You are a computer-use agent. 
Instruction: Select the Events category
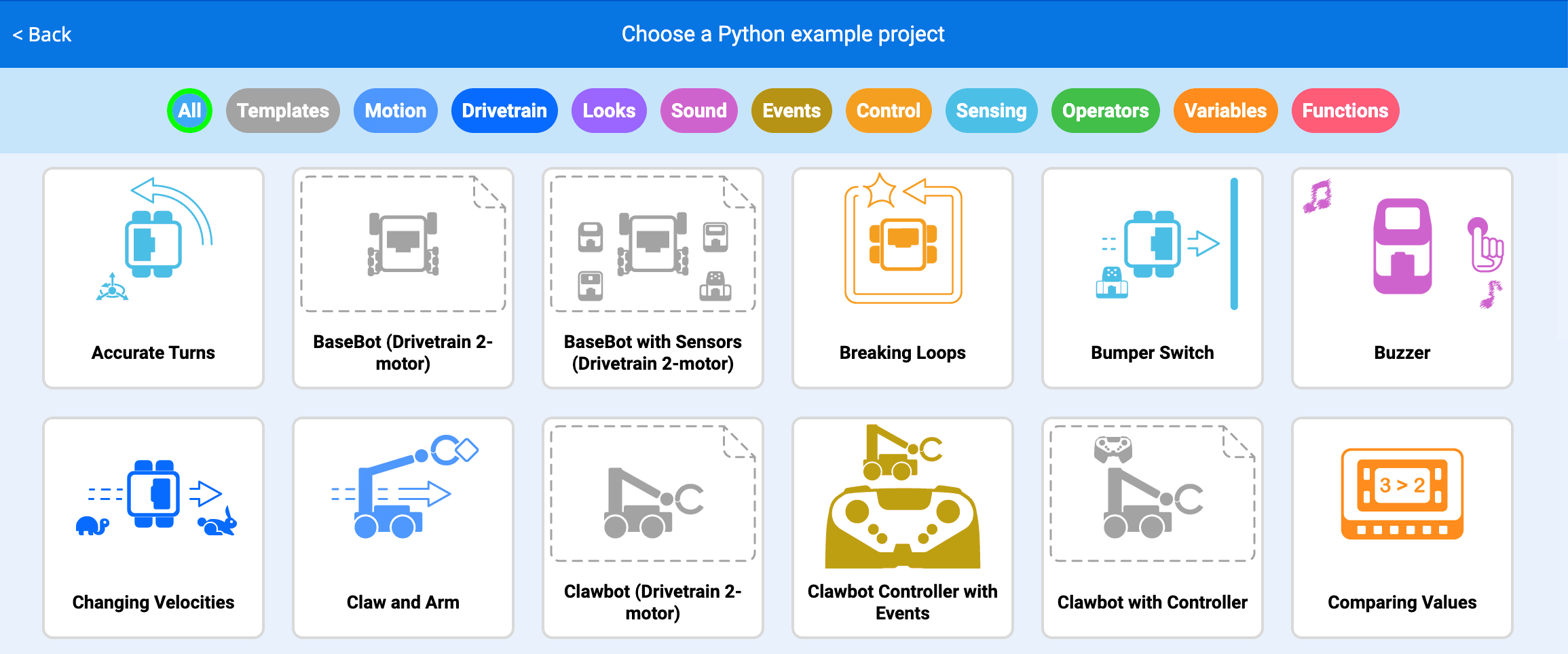791,111
